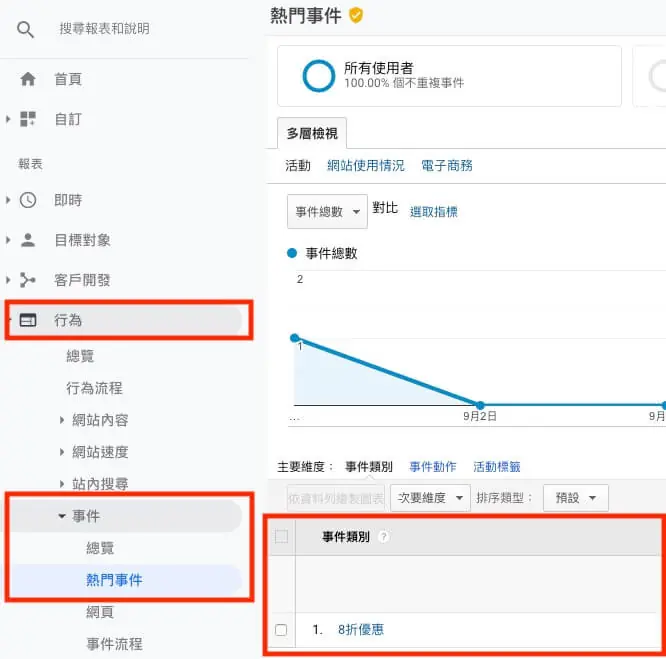666x659 pixels.
Task: Click the 事件類別 help question mark
Action: tap(383, 537)
